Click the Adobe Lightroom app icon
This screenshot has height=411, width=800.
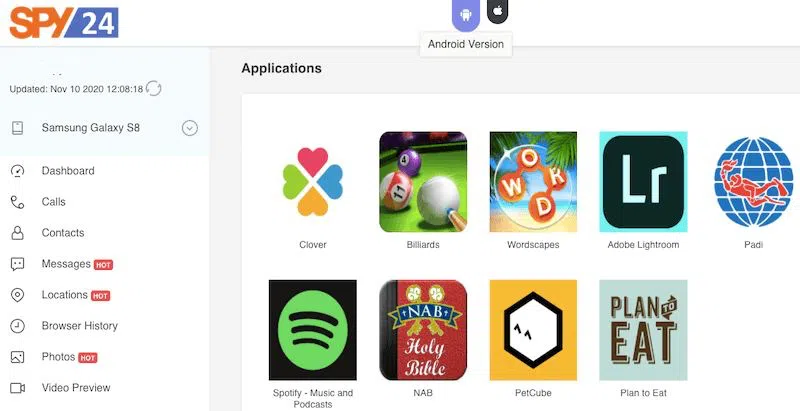click(x=643, y=182)
